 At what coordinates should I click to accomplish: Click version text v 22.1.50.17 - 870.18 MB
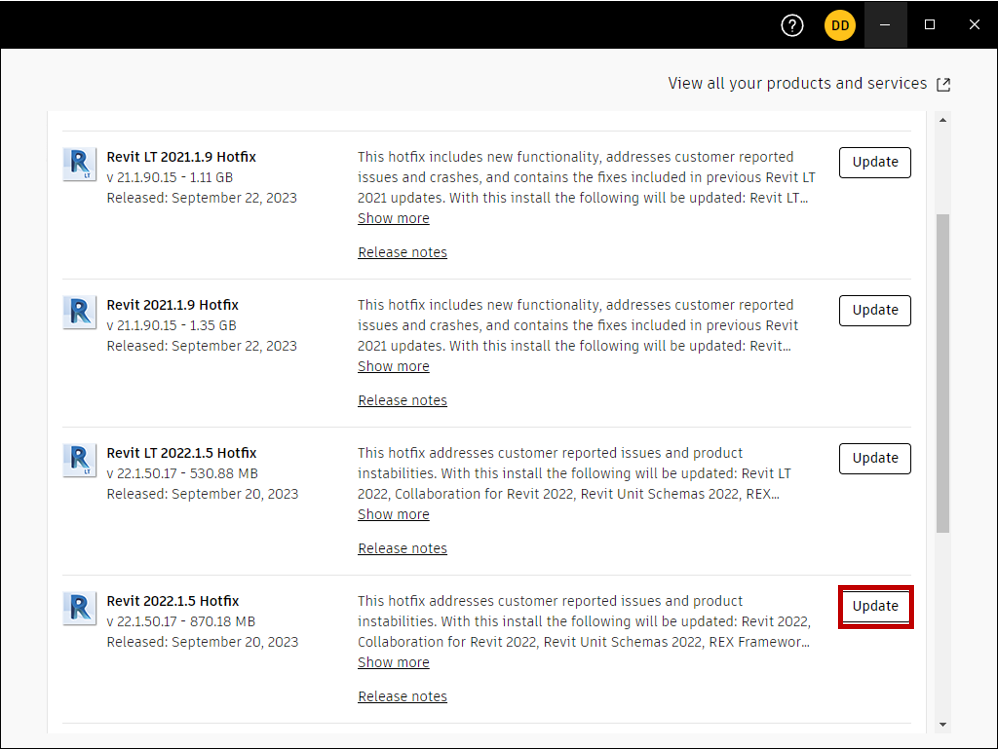[x=181, y=622]
